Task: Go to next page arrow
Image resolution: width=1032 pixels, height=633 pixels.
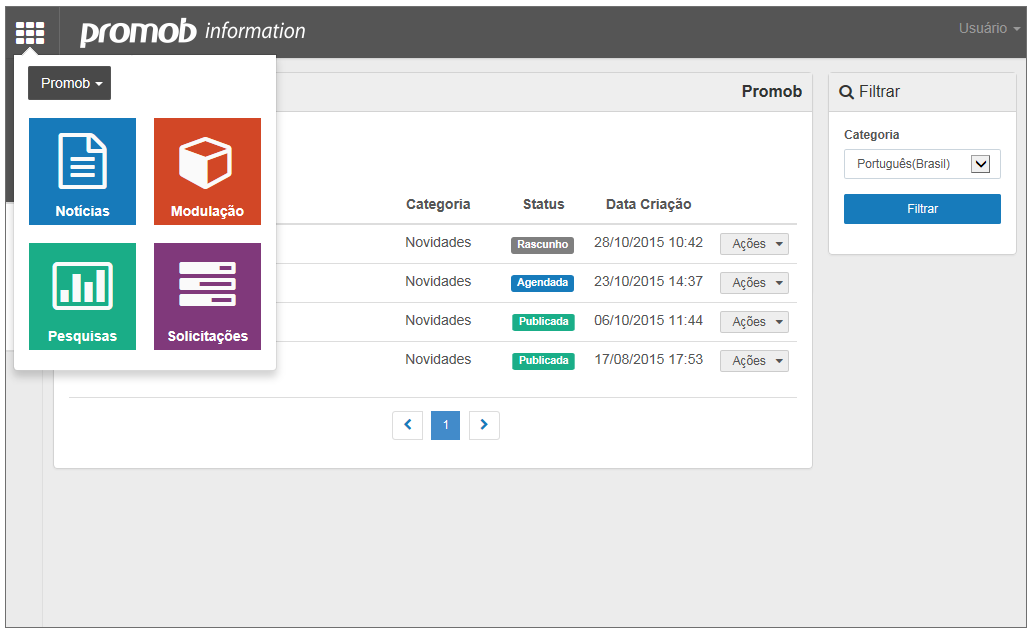Action: [484, 425]
